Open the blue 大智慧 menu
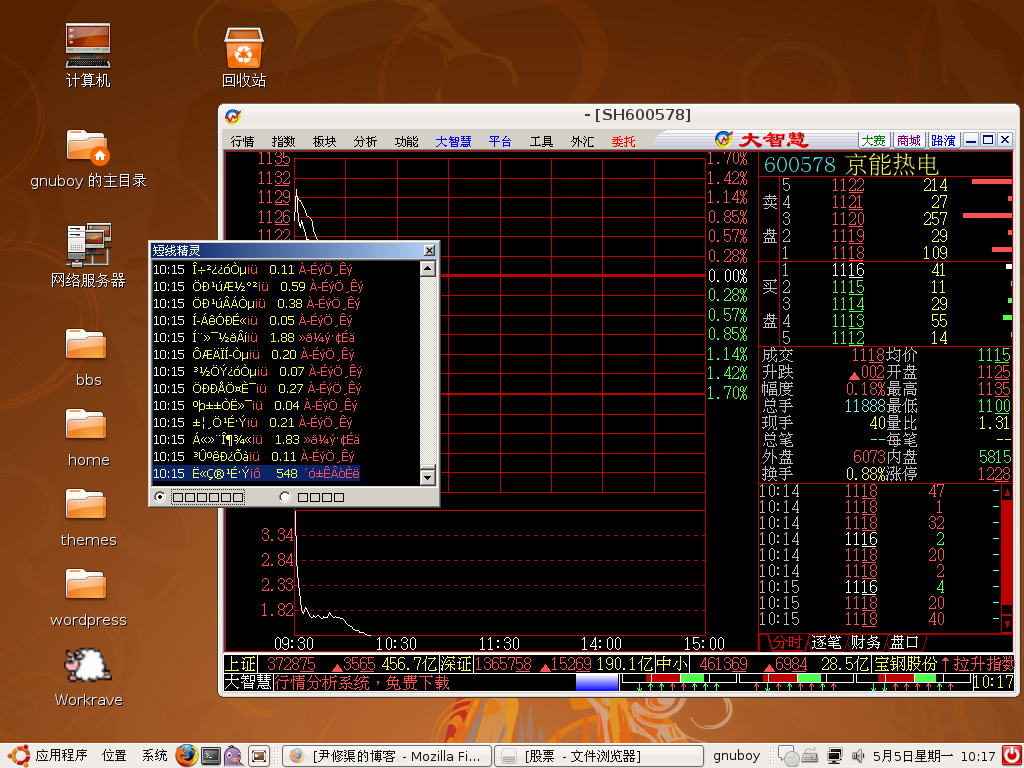 click(x=453, y=141)
